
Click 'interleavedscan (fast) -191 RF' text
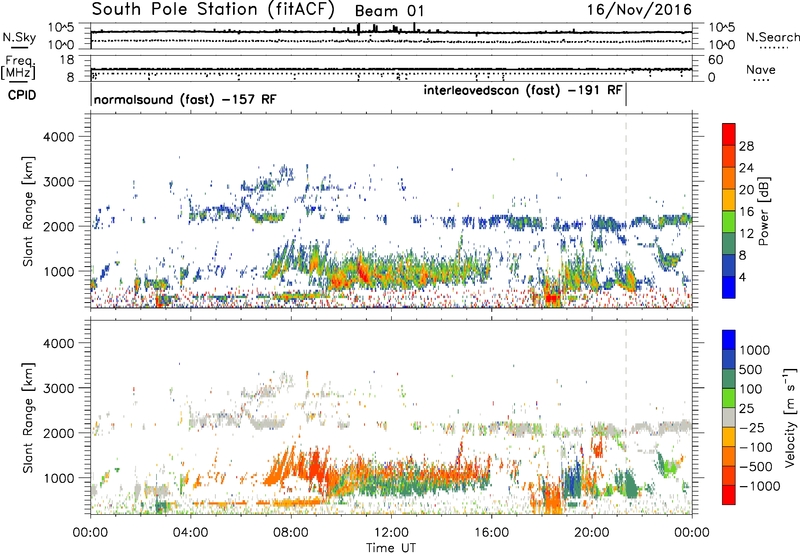[x=523, y=90]
